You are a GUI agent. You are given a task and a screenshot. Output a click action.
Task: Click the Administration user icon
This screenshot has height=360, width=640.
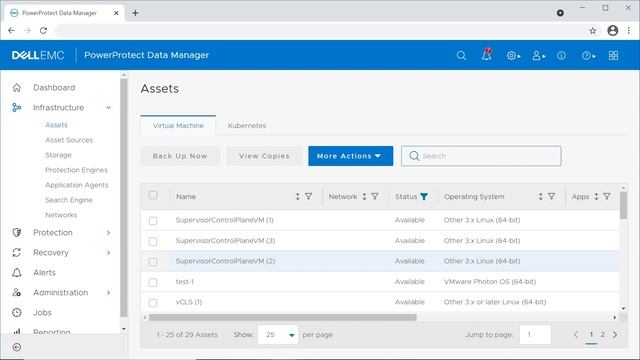[x=17, y=292]
